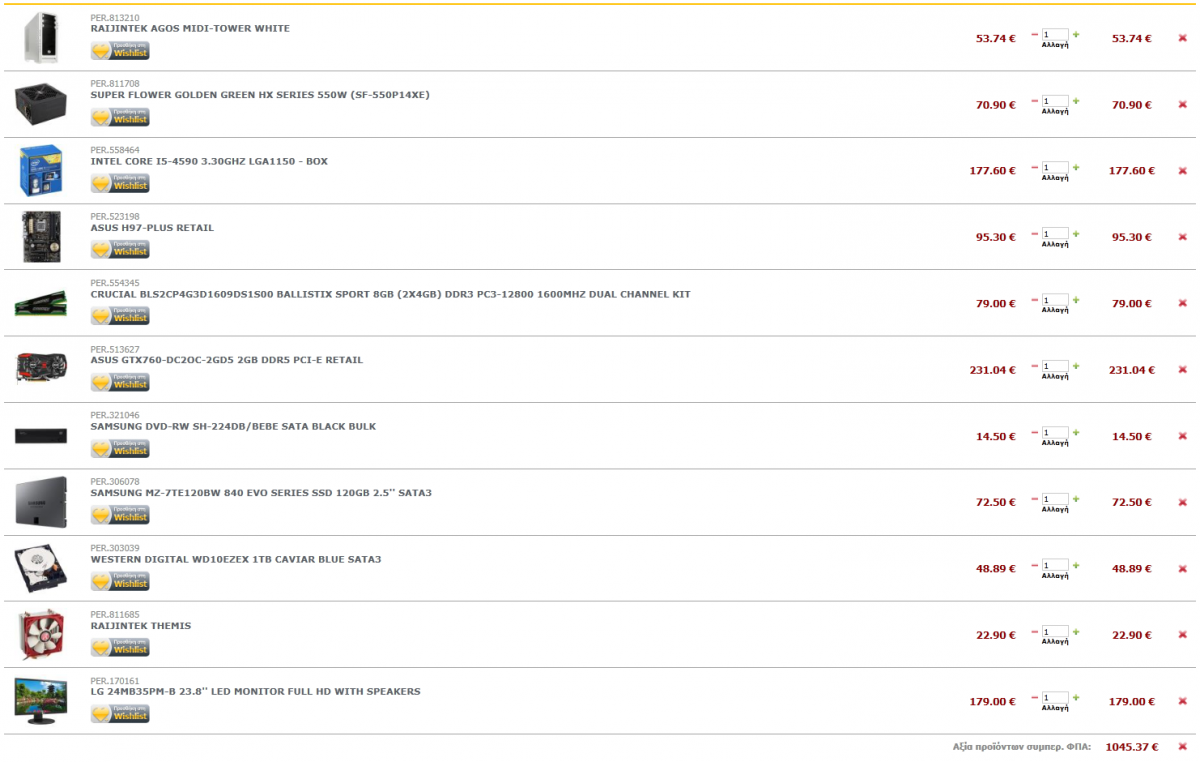Add RAIJINTEK THEMIS to Wishlist
The image size is (1200, 762).
120,648
